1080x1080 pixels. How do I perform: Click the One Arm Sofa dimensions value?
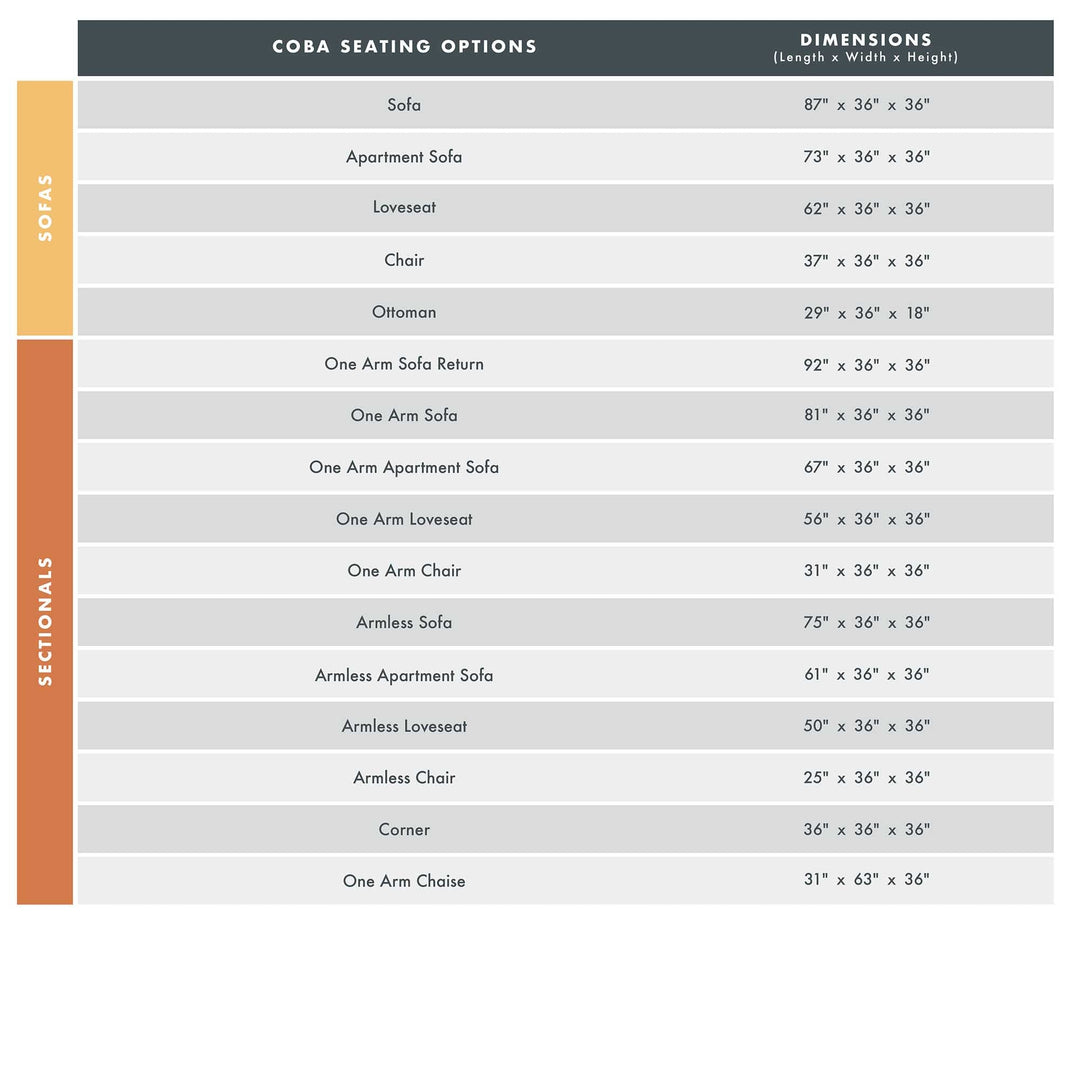(x=866, y=415)
